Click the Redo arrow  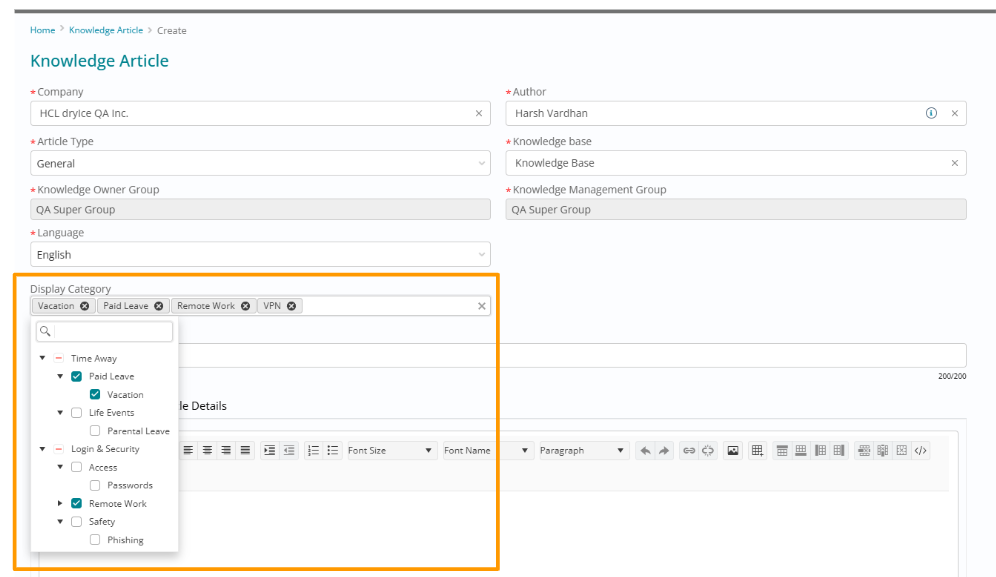point(664,451)
